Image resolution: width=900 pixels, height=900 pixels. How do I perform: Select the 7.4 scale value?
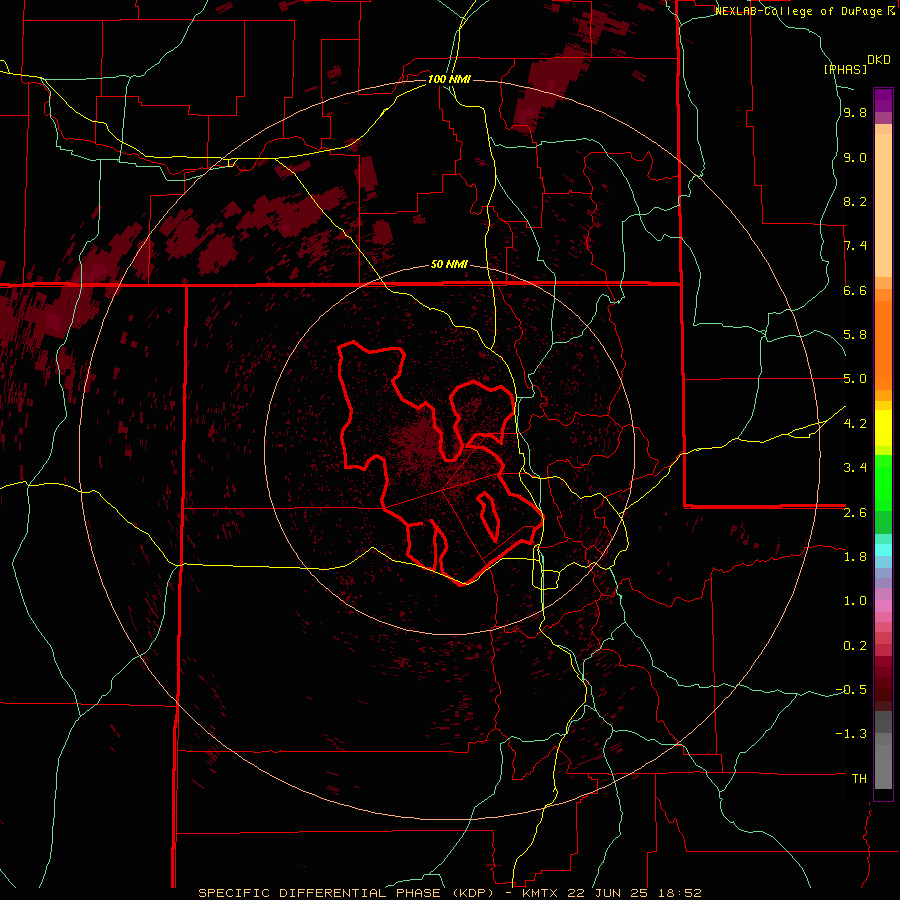[855, 246]
